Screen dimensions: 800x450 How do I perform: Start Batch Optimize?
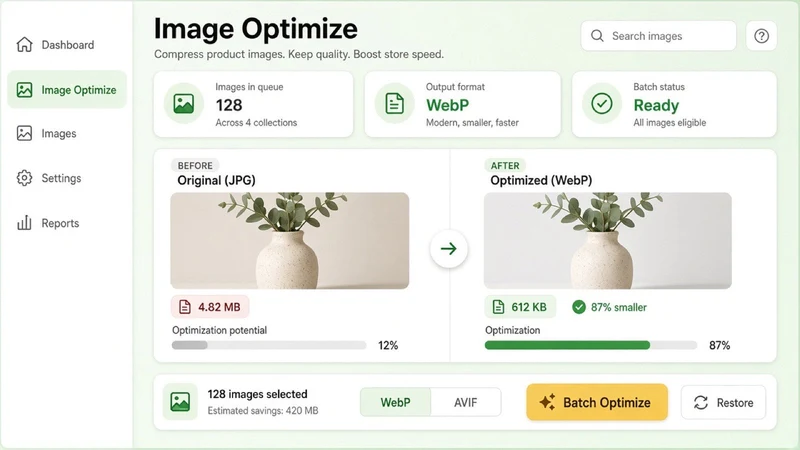[x=597, y=403]
